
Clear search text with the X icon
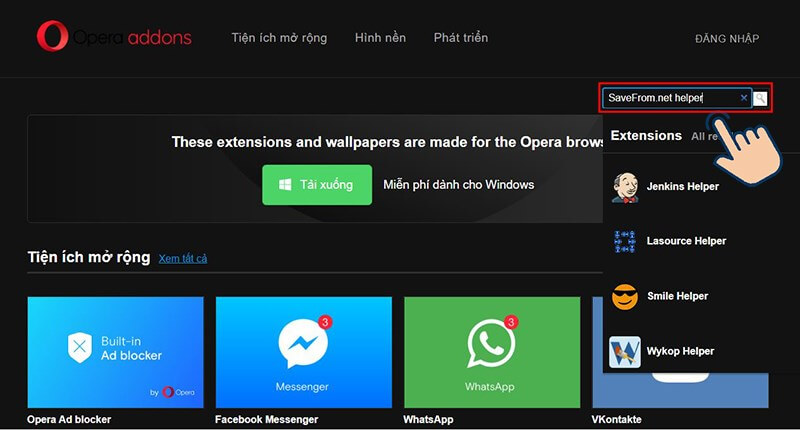744,98
